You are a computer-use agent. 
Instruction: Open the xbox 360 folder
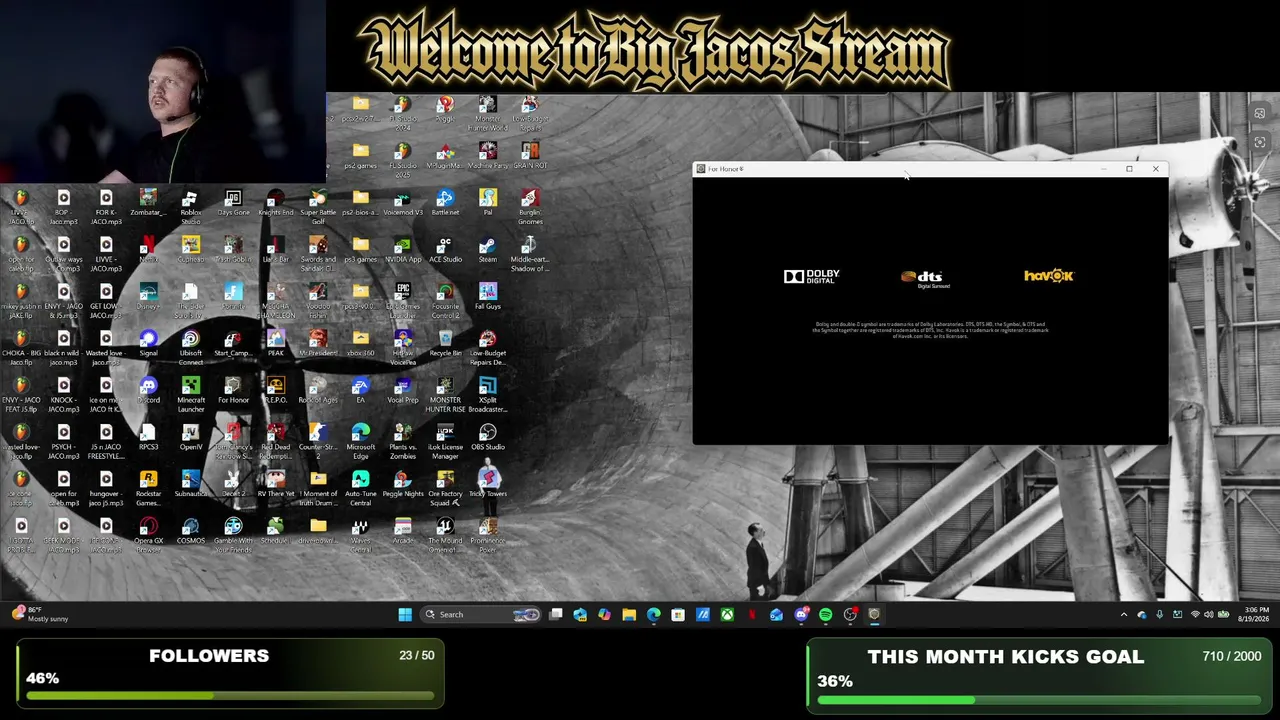click(x=360, y=343)
